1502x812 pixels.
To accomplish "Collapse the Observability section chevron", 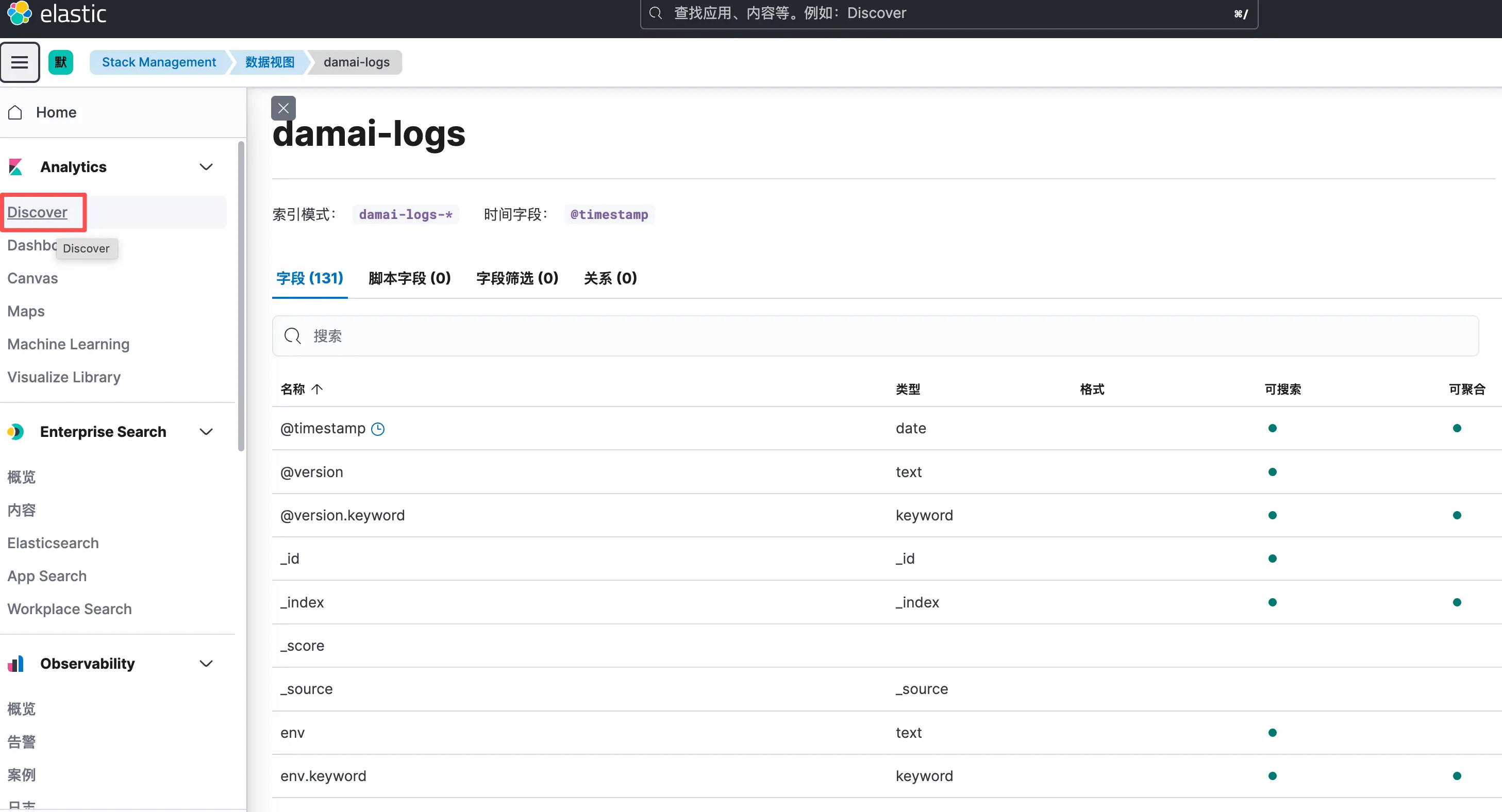I will click(206, 664).
